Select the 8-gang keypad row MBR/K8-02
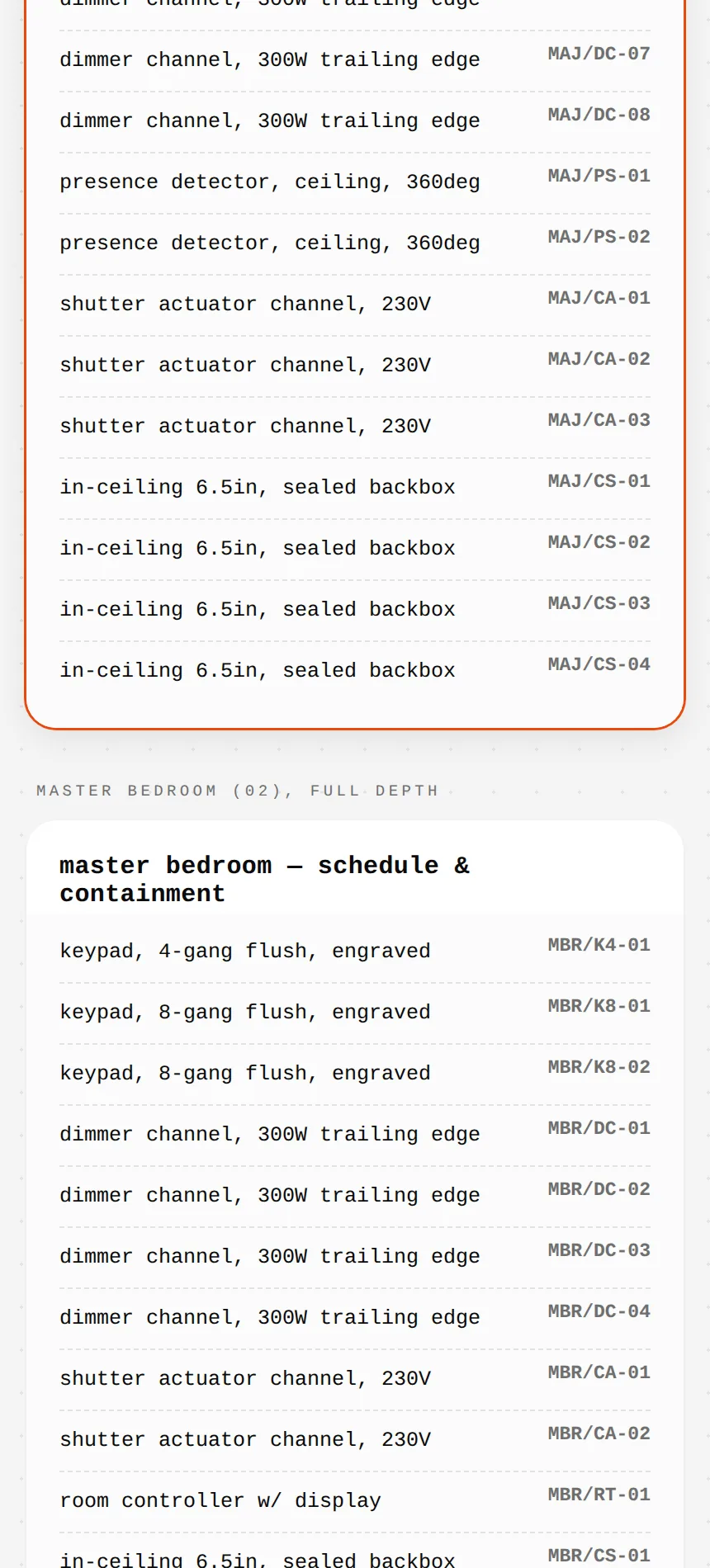 (x=355, y=1074)
